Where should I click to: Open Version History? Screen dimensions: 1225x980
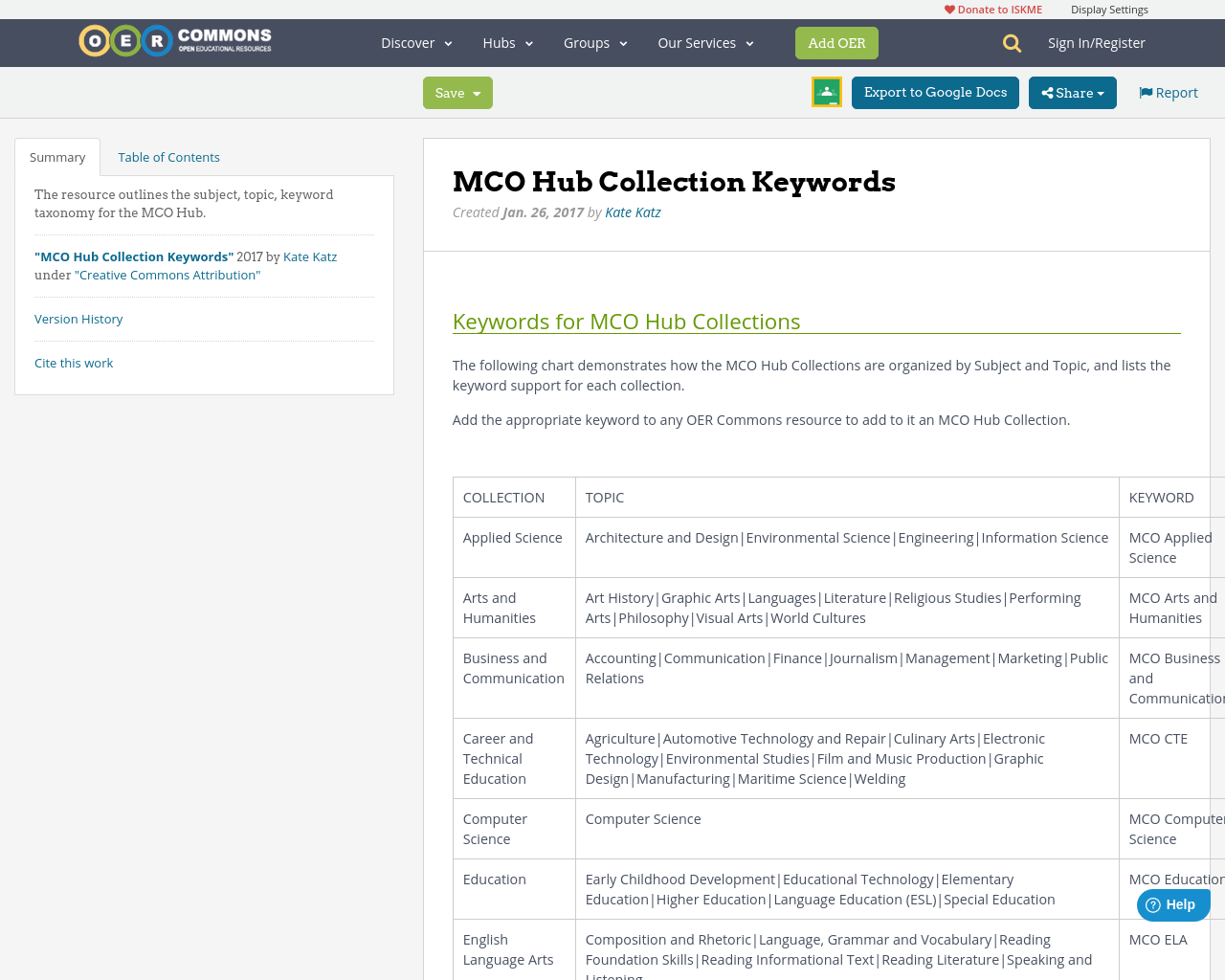[x=78, y=319]
